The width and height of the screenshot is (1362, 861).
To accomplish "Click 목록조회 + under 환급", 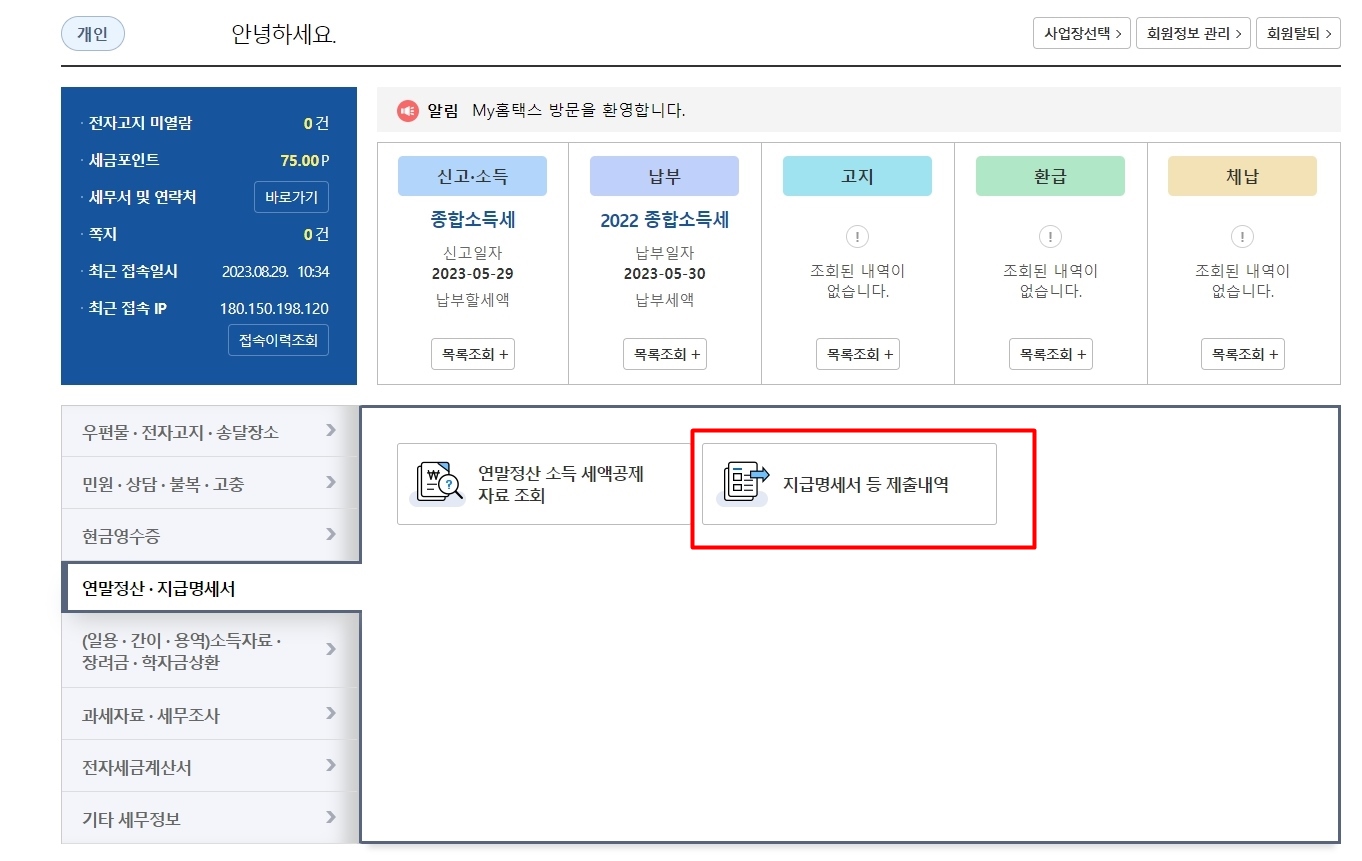I will point(1051,354).
